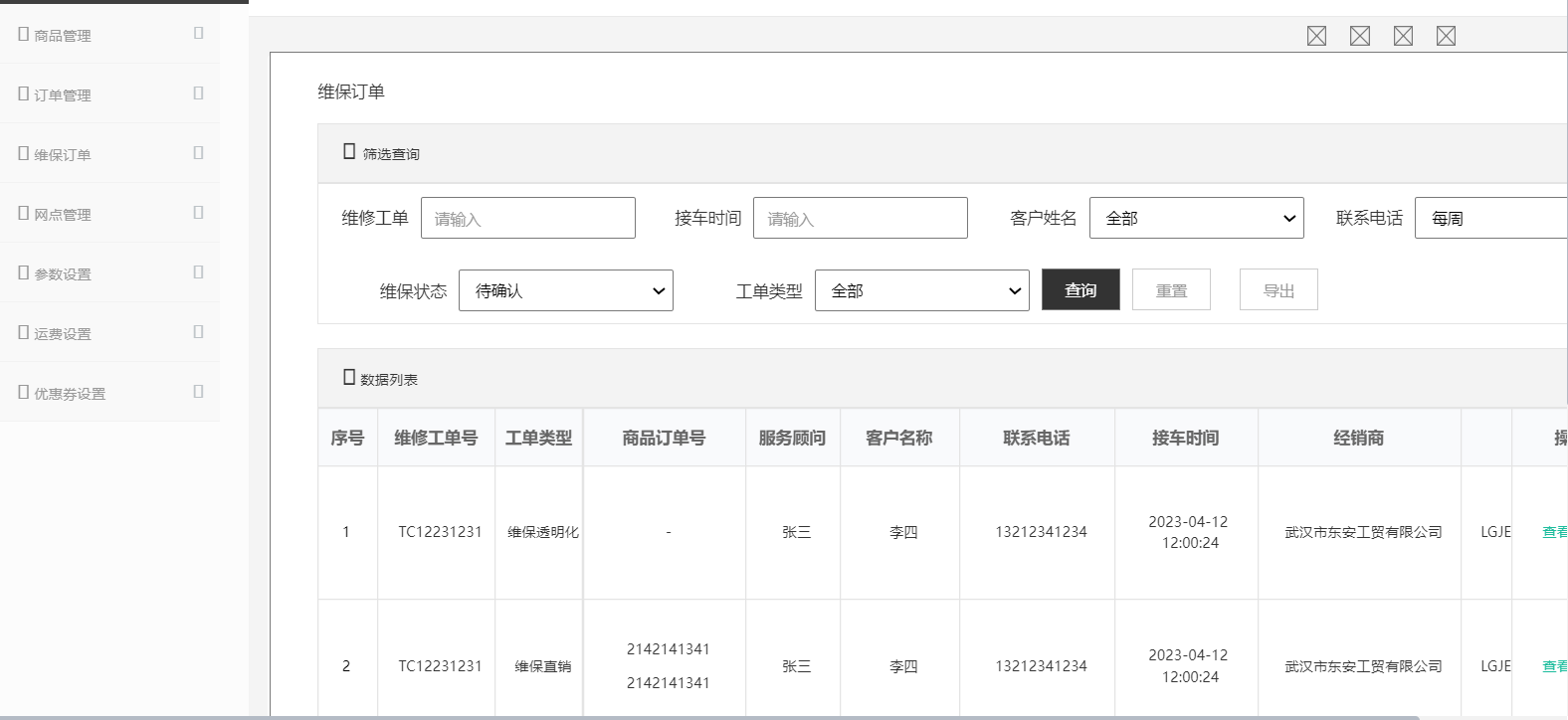
Task: Expand the 运费设置 submenu arrow
Action: (198, 331)
